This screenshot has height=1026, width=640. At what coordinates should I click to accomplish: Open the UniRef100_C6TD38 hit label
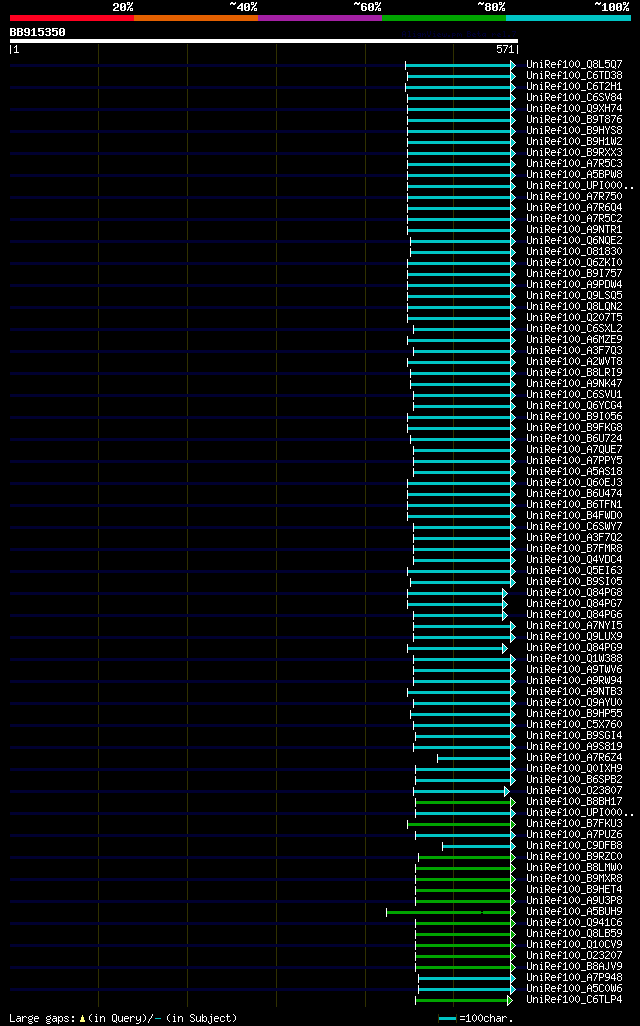[x=575, y=76]
